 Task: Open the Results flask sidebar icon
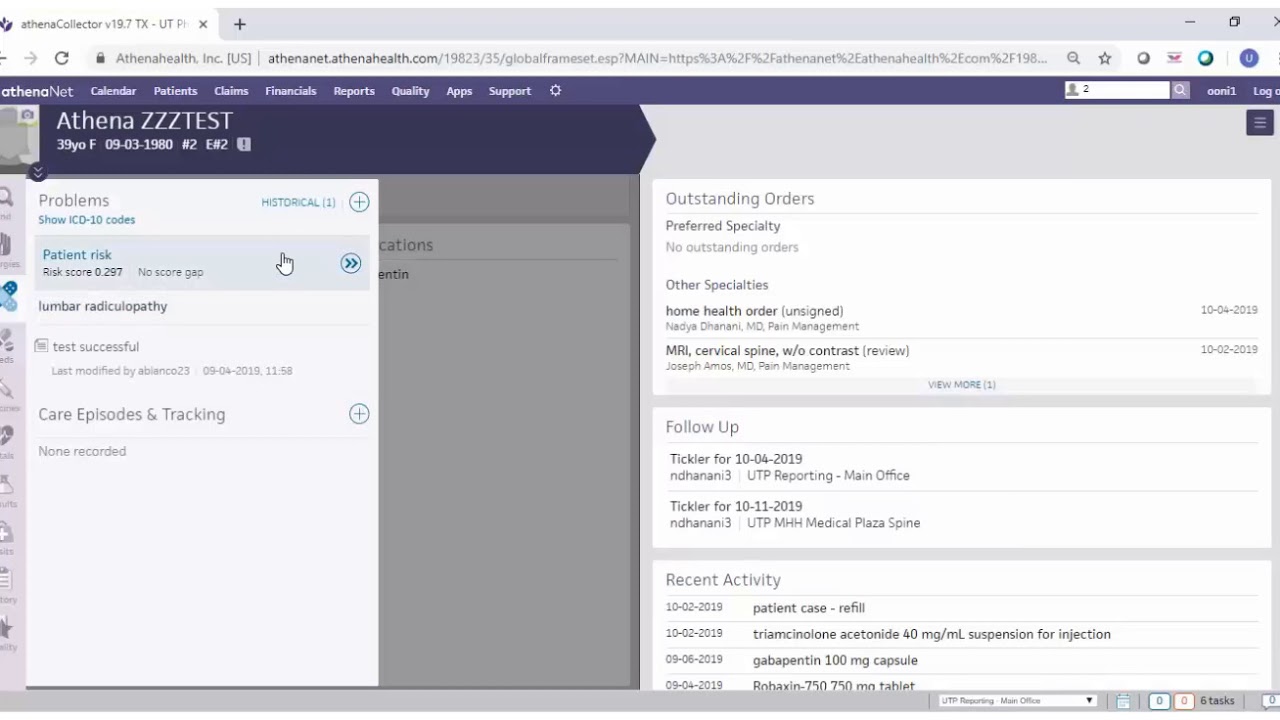5,486
